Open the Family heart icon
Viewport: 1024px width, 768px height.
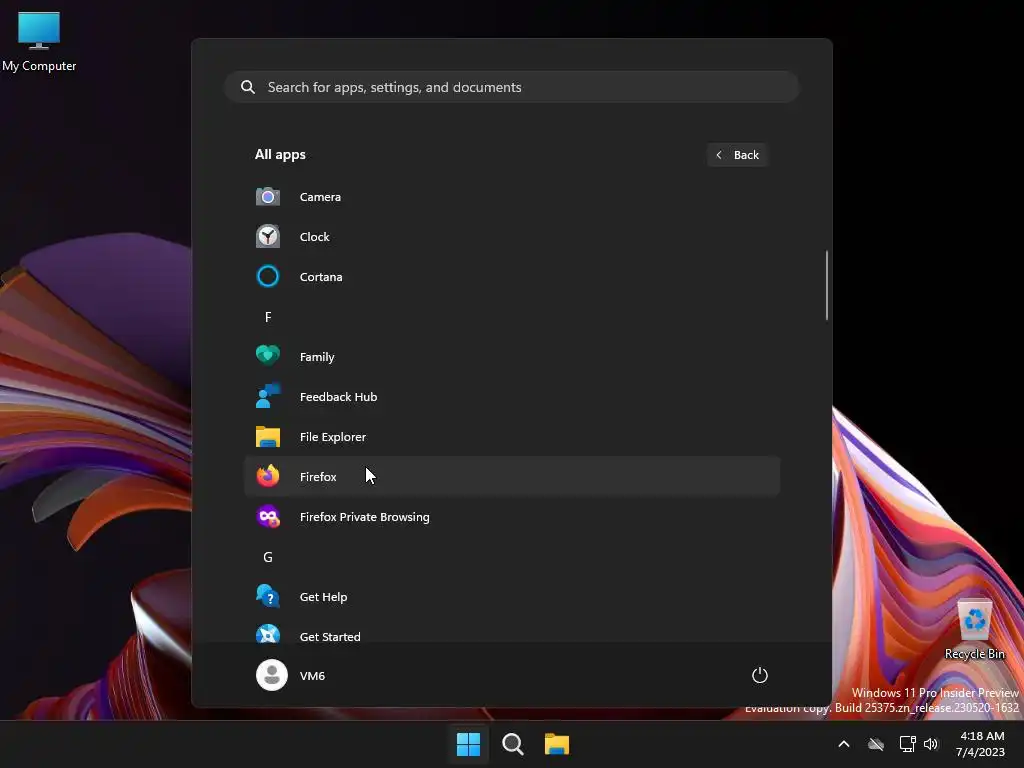[x=268, y=356]
